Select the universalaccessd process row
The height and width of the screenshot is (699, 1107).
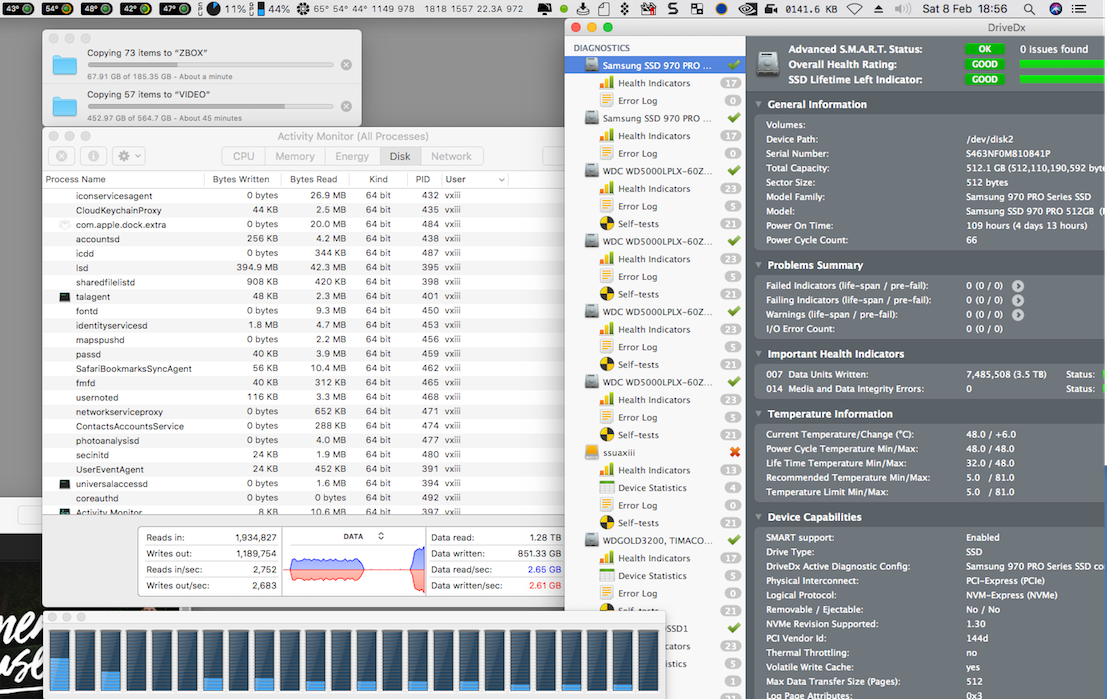click(304, 484)
